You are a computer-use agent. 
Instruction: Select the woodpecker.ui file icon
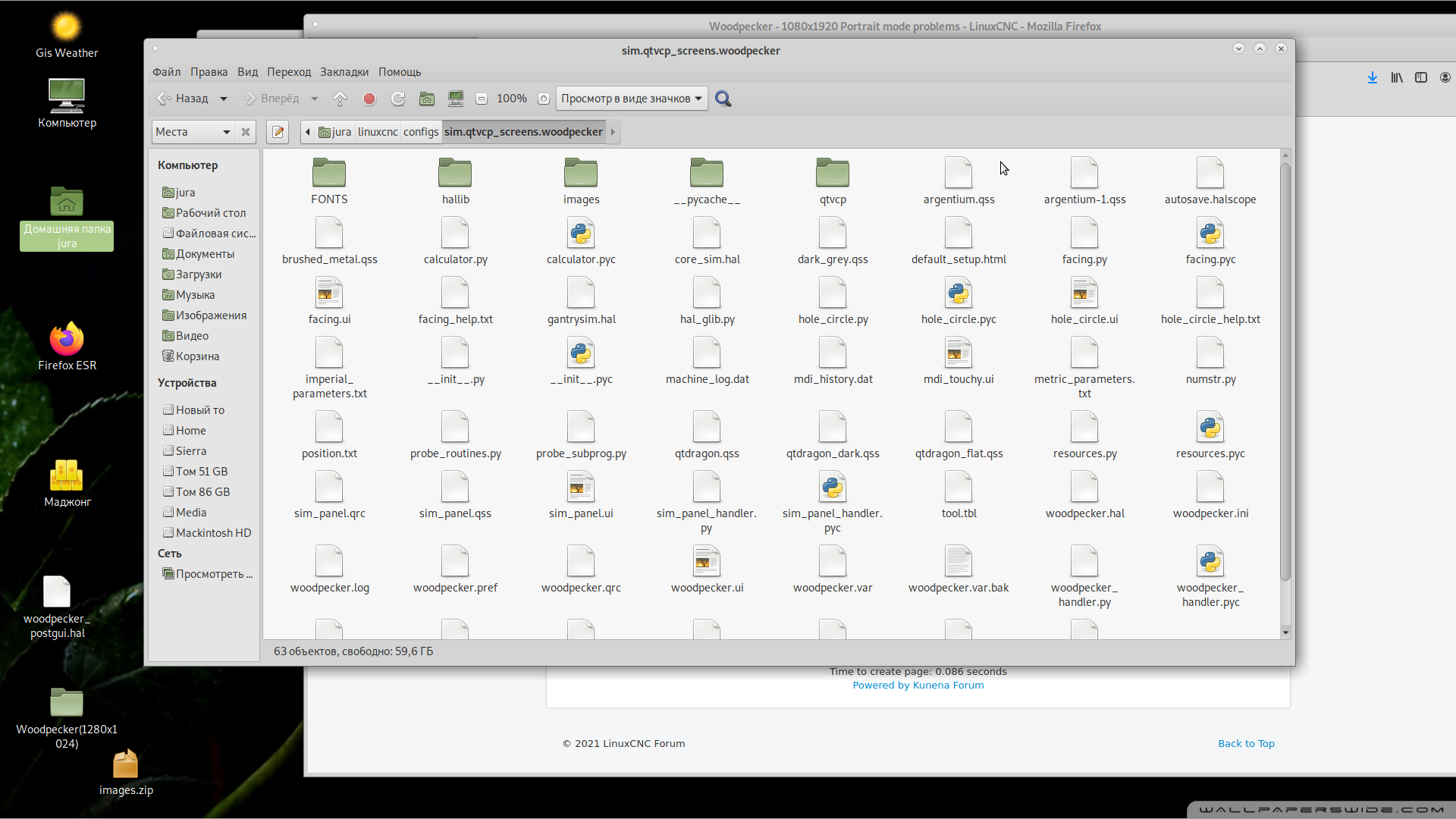(x=707, y=561)
